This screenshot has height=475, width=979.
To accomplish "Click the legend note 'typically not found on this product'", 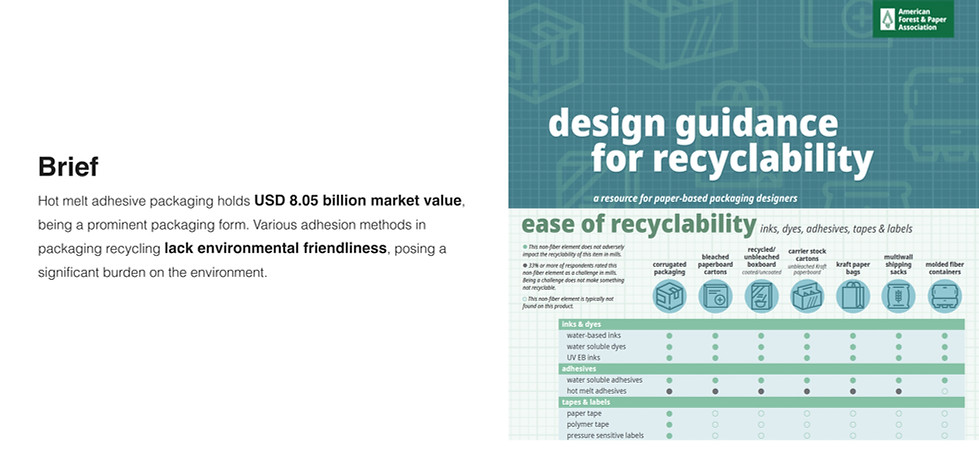I will (x=568, y=303).
